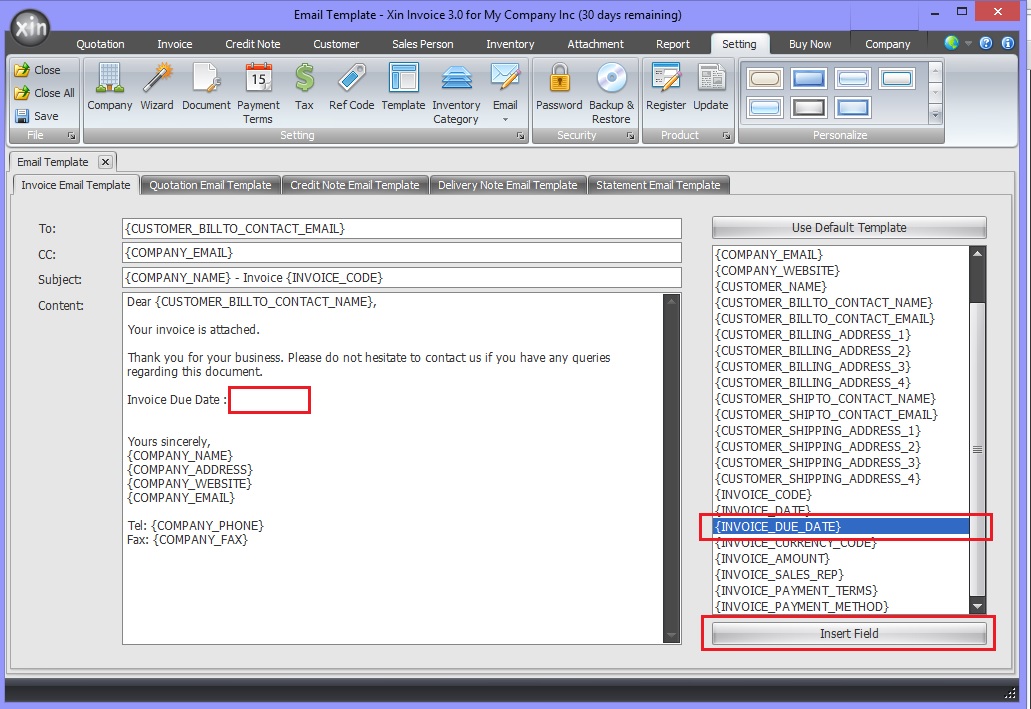The width and height of the screenshot is (1031, 709).
Task: Switch to Statement Email Template tab
Action: [658, 185]
